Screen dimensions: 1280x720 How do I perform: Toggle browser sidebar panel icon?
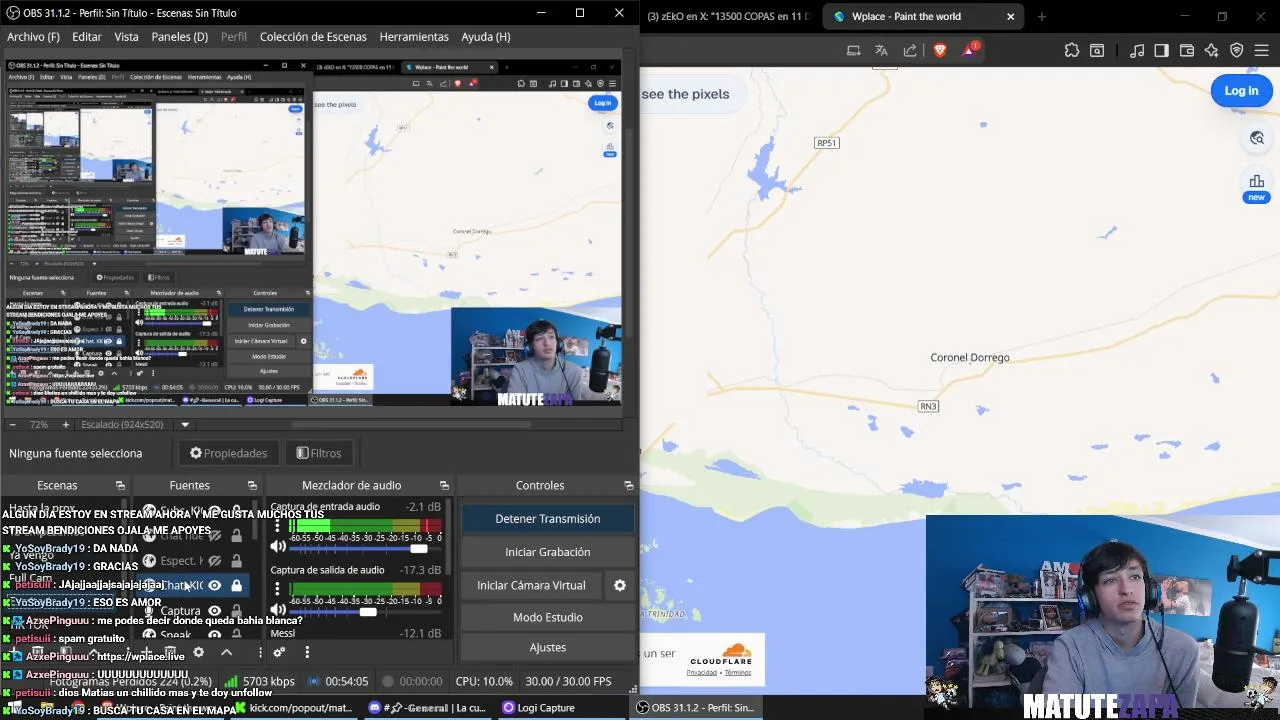1161,50
